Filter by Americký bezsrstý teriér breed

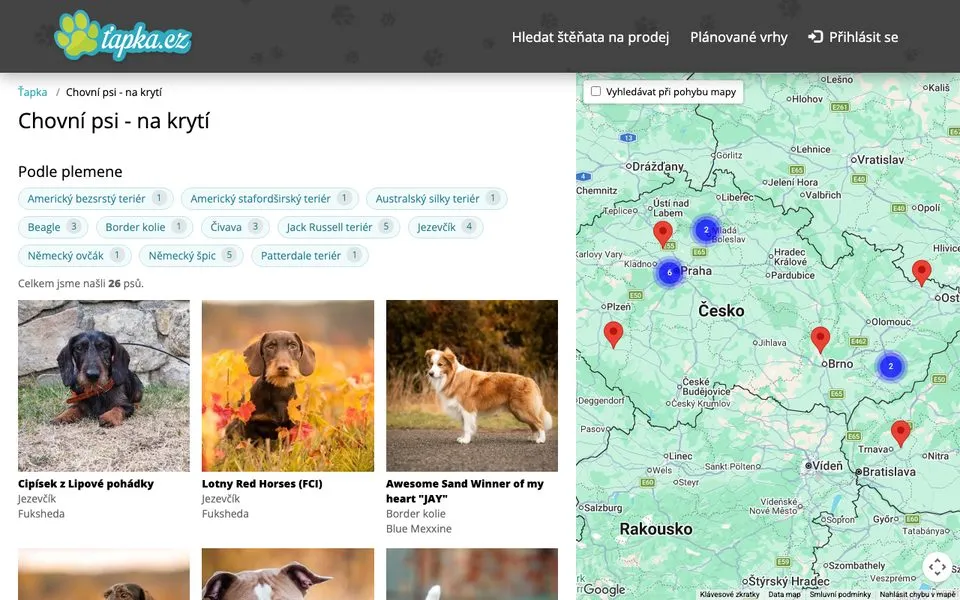[96, 198]
